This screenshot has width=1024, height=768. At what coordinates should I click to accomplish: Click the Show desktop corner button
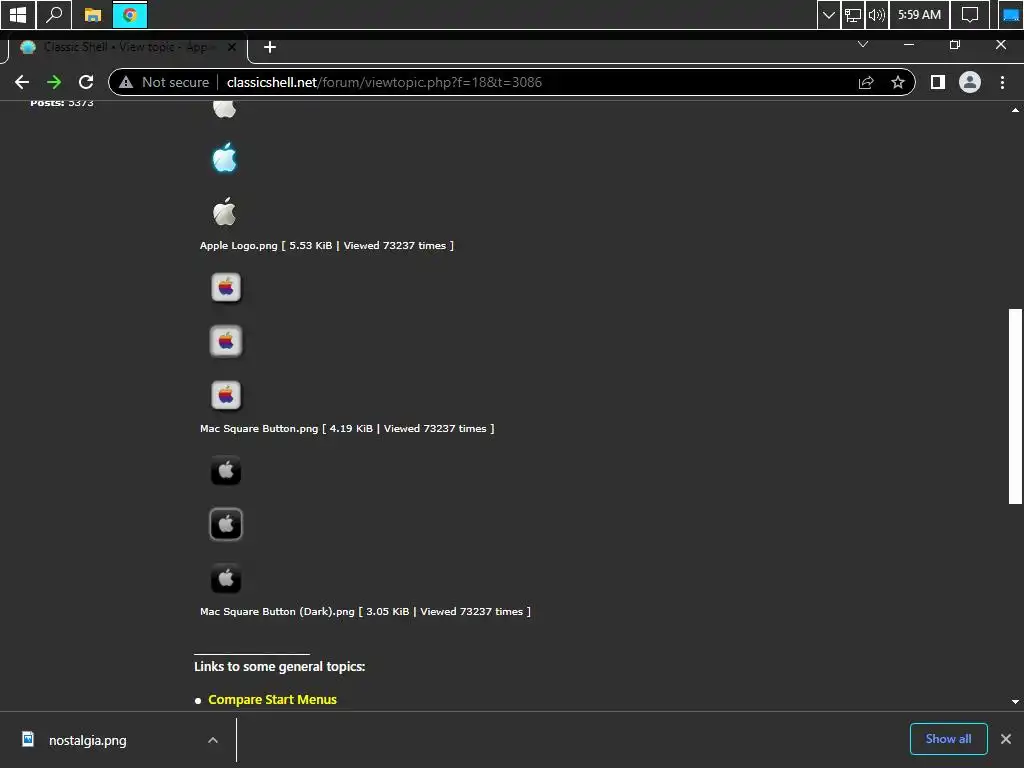(x=1011, y=14)
